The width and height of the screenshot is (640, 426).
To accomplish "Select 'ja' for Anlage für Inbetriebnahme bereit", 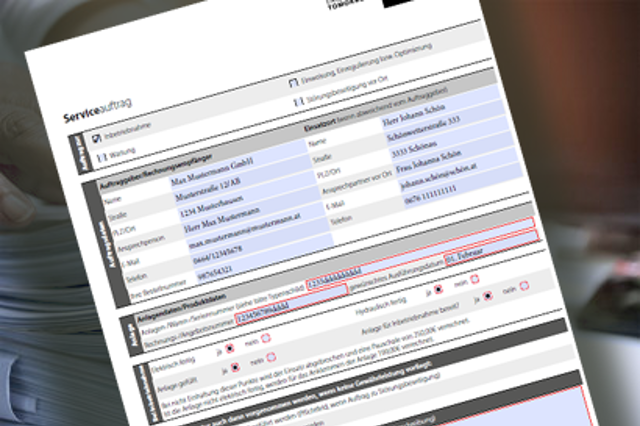I will [x=487, y=296].
